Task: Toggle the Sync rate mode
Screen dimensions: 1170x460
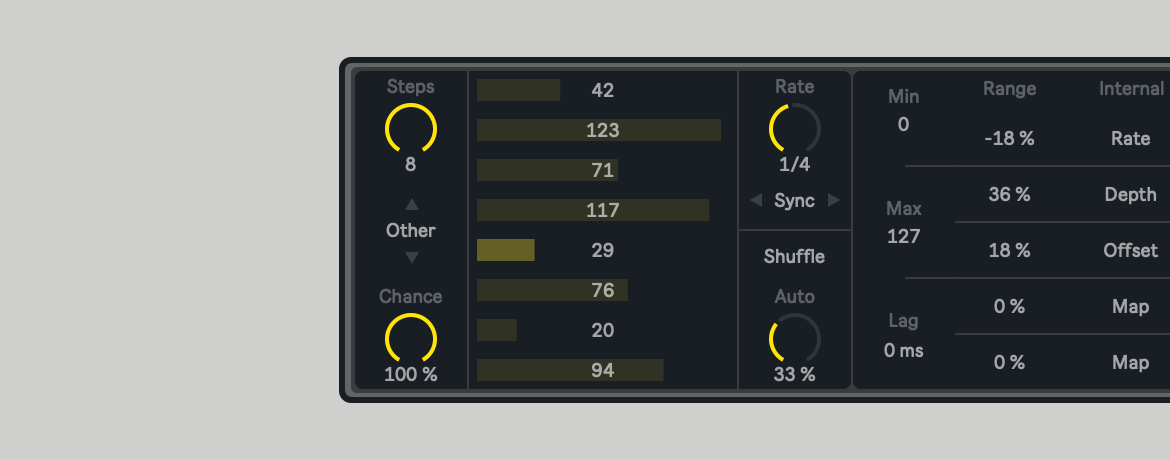Action: (x=795, y=201)
